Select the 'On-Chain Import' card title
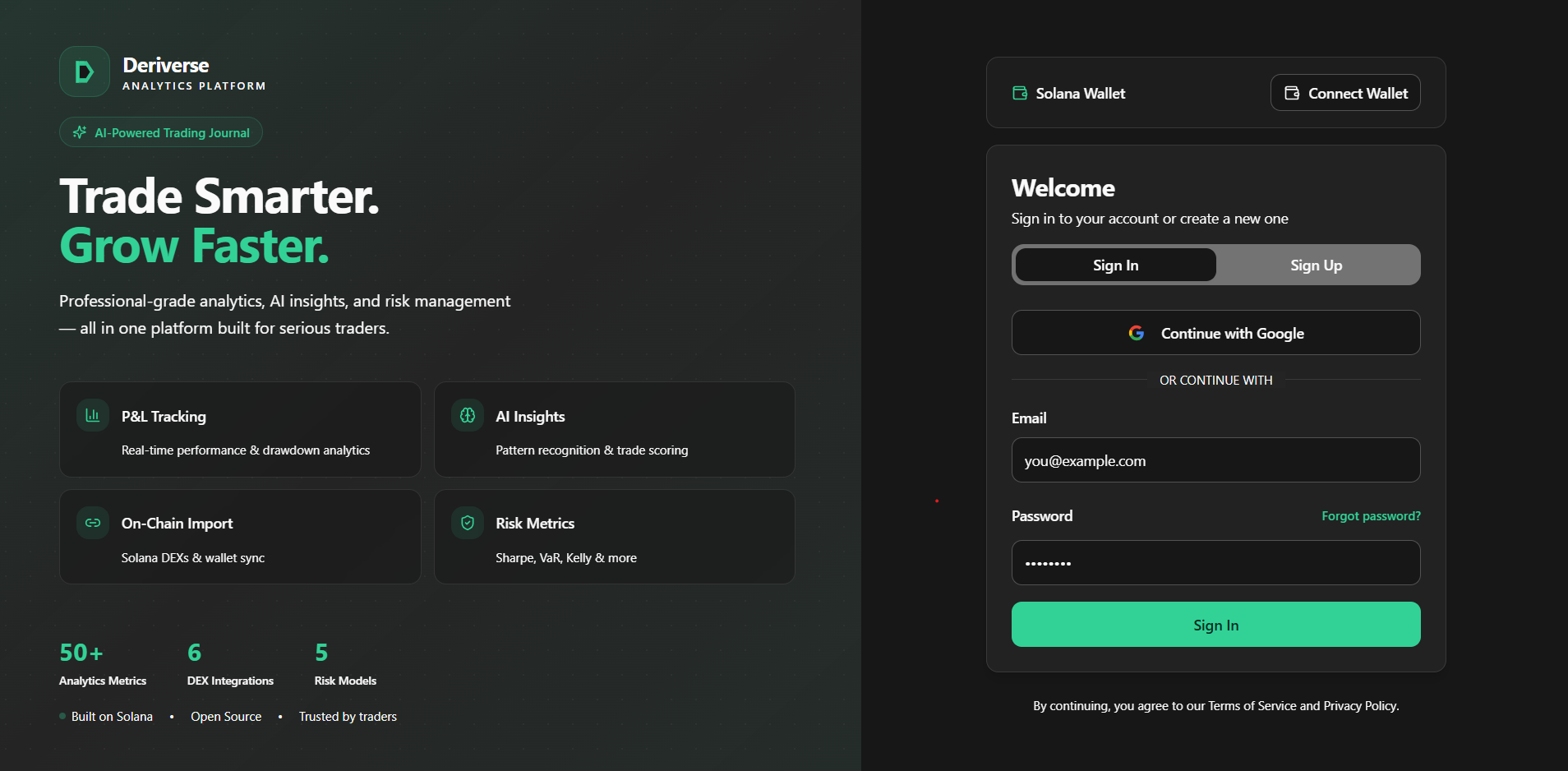The image size is (1568, 771). coord(177,524)
